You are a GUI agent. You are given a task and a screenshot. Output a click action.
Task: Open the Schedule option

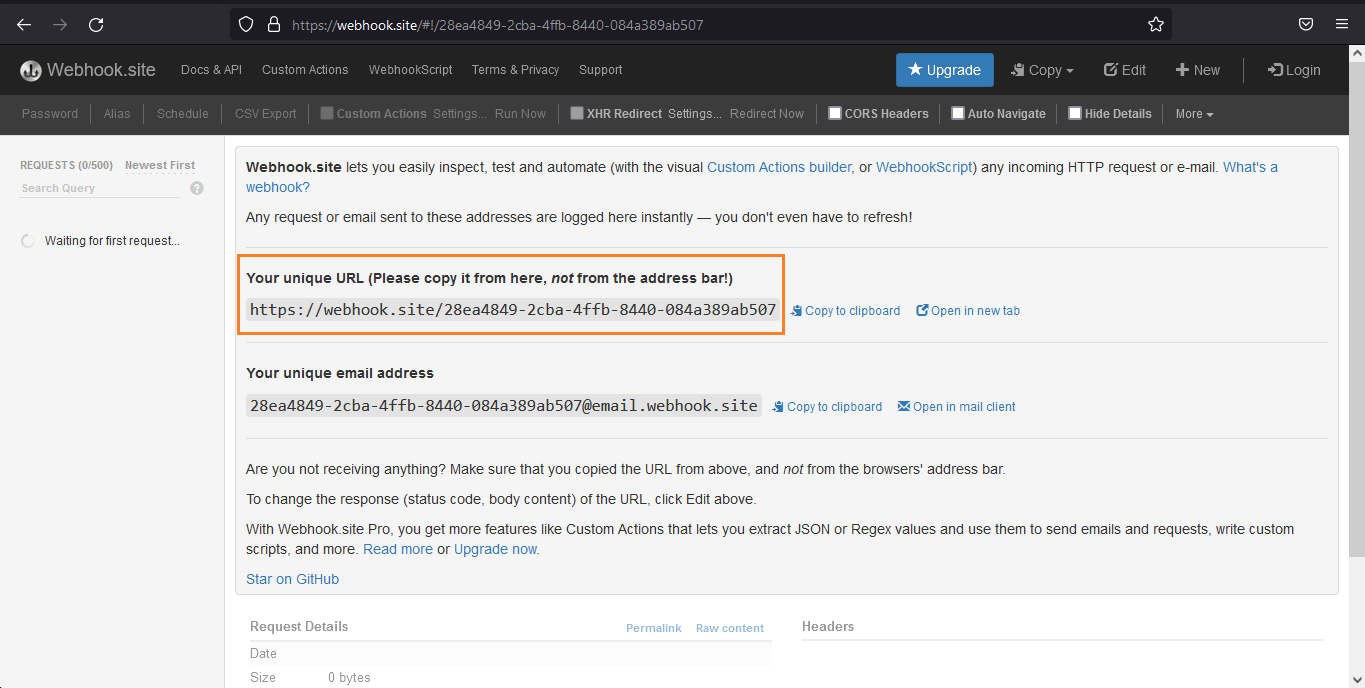pyautogui.click(x=183, y=114)
